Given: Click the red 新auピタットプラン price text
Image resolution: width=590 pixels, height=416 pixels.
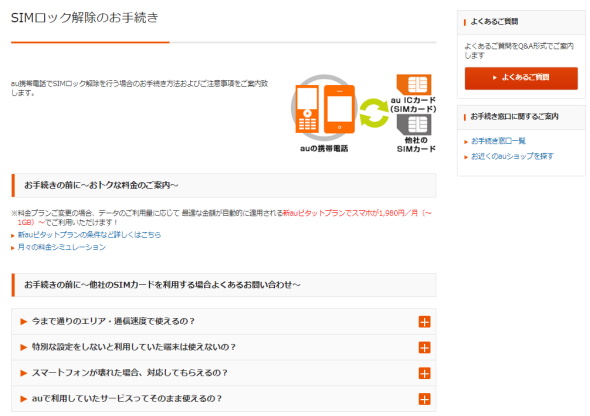Looking at the screenshot, I should coord(357,213).
